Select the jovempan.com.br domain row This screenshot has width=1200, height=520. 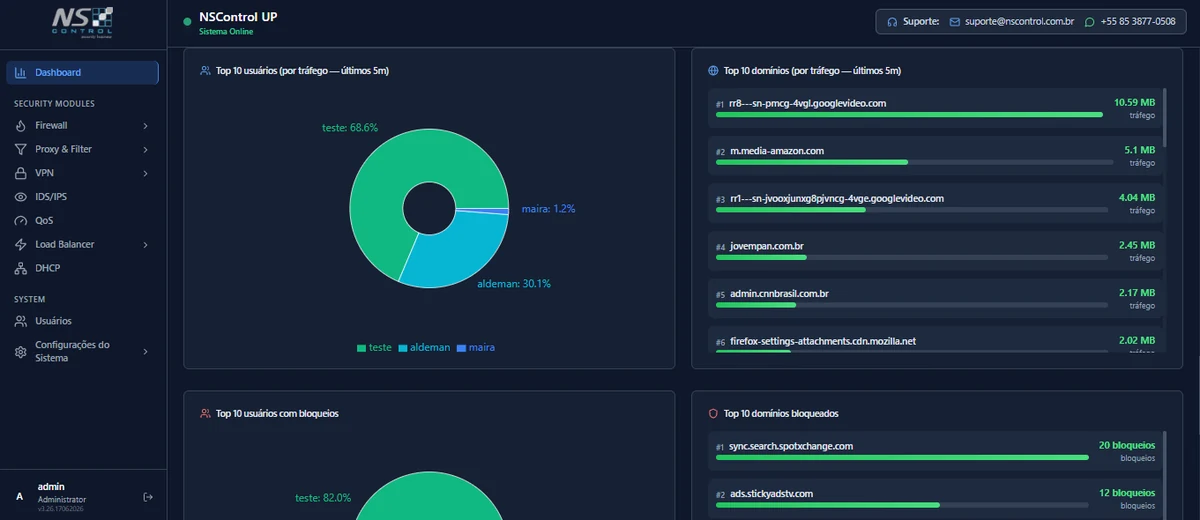(936, 251)
